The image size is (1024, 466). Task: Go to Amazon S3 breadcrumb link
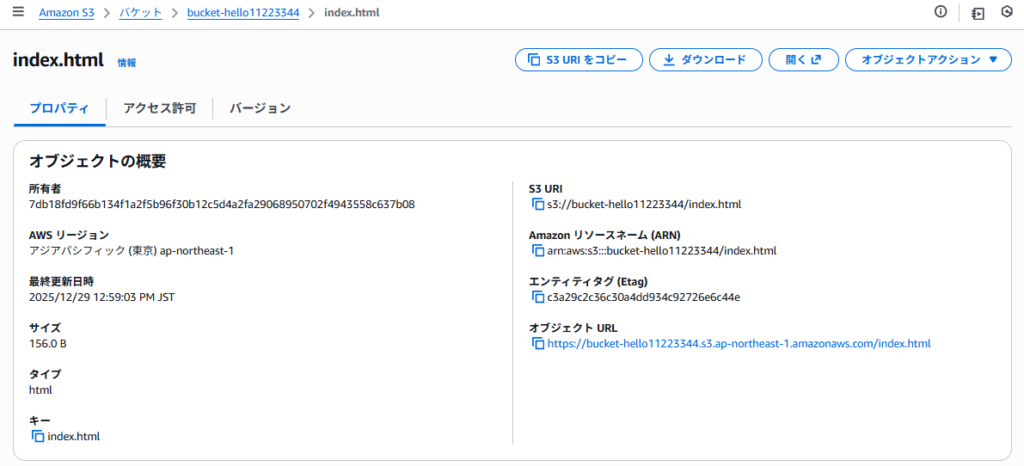click(66, 13)
